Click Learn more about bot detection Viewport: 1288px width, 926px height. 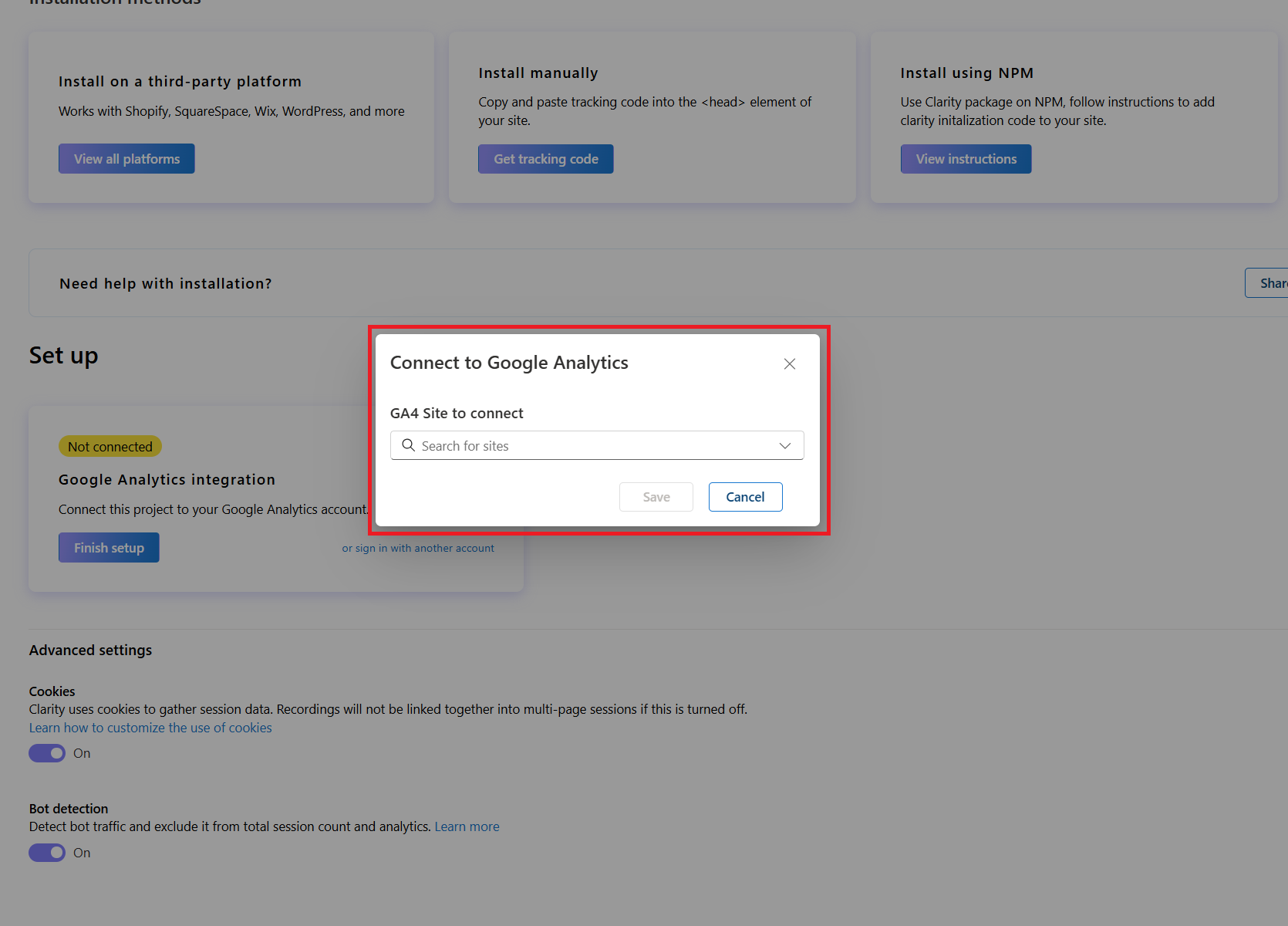(467, 826)
